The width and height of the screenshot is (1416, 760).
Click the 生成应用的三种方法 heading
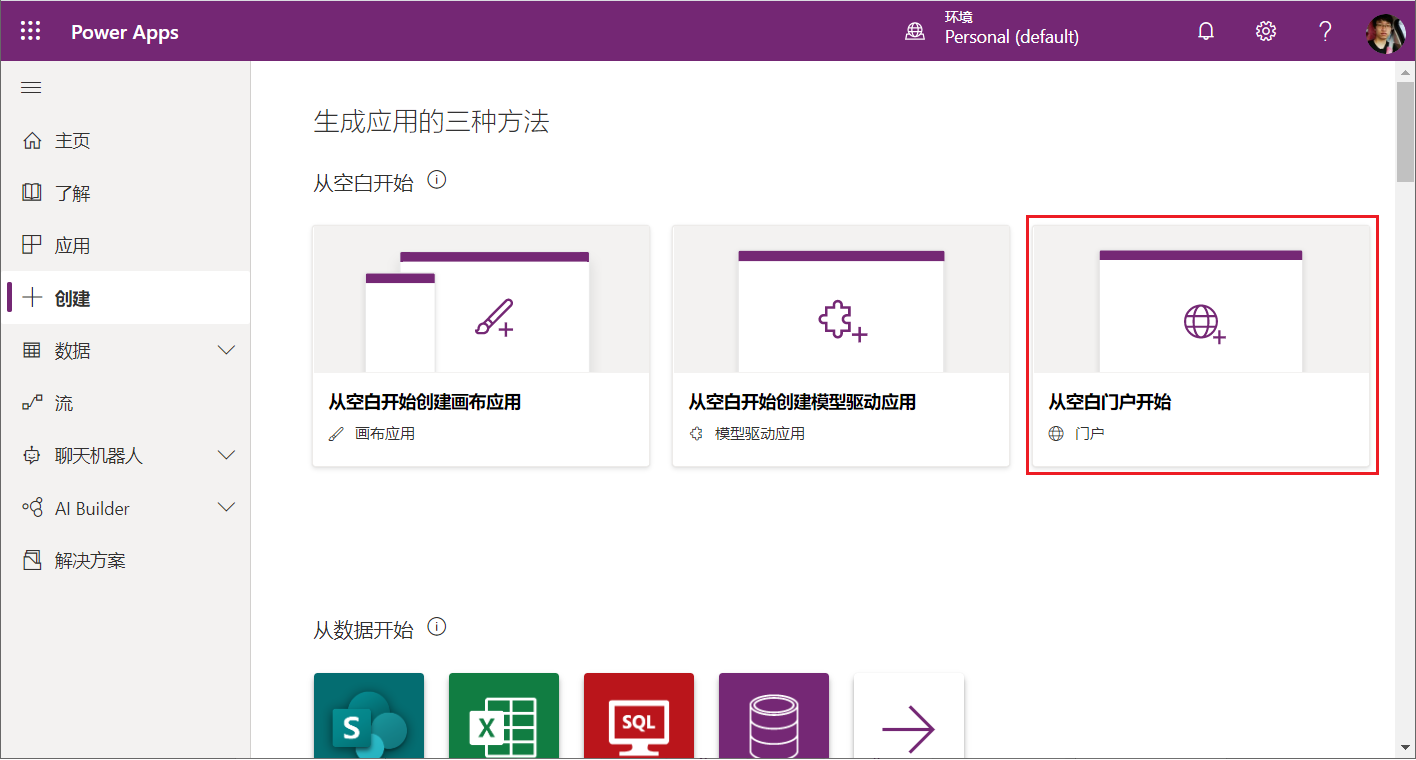click(432, 122)
